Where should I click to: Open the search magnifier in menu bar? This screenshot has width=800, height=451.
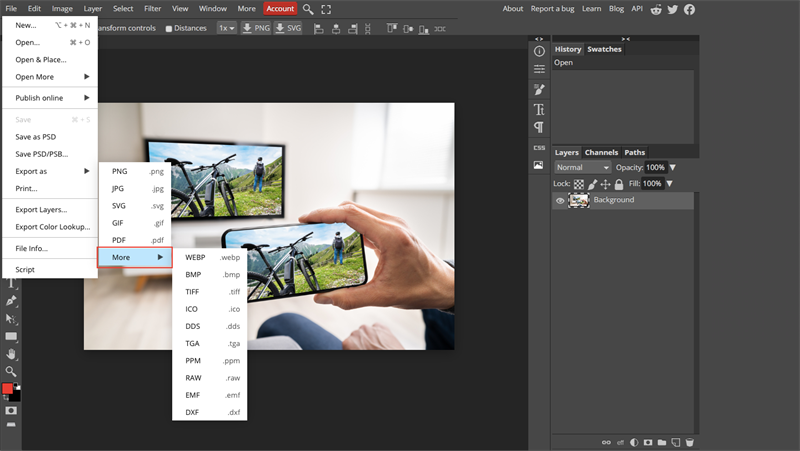(308, 9)
